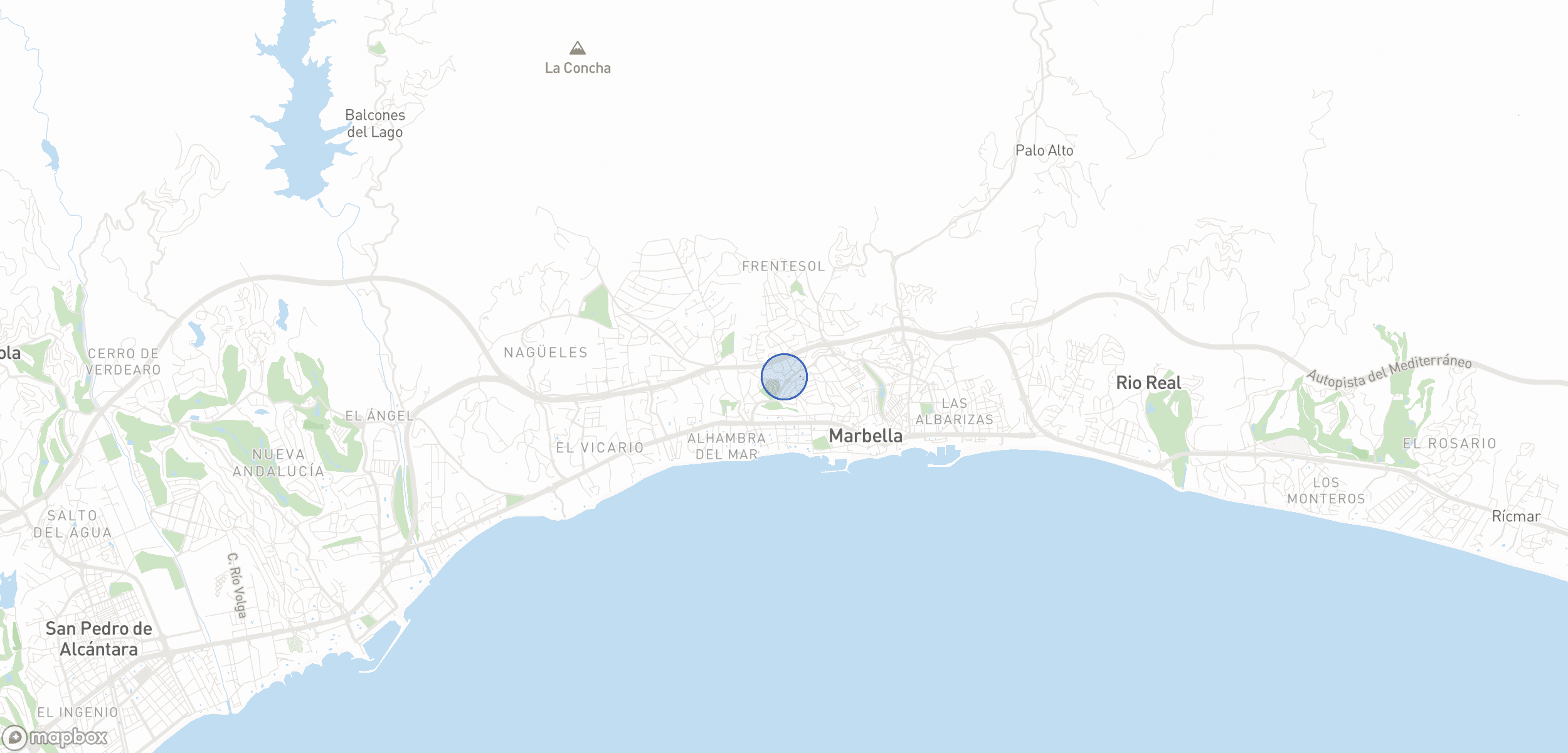Click the La Concha mountain peak icon

point(578,48)
